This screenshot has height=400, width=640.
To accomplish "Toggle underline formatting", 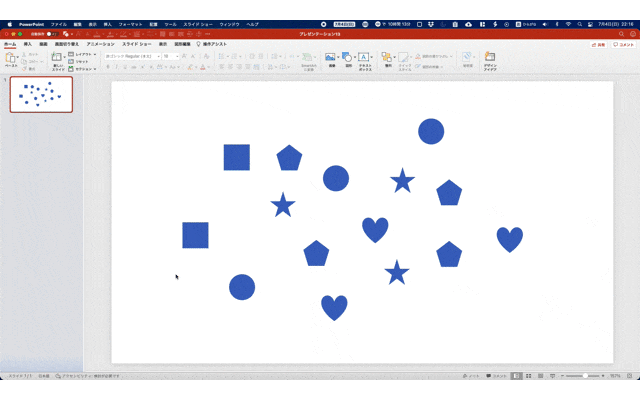I will [125, 67].
